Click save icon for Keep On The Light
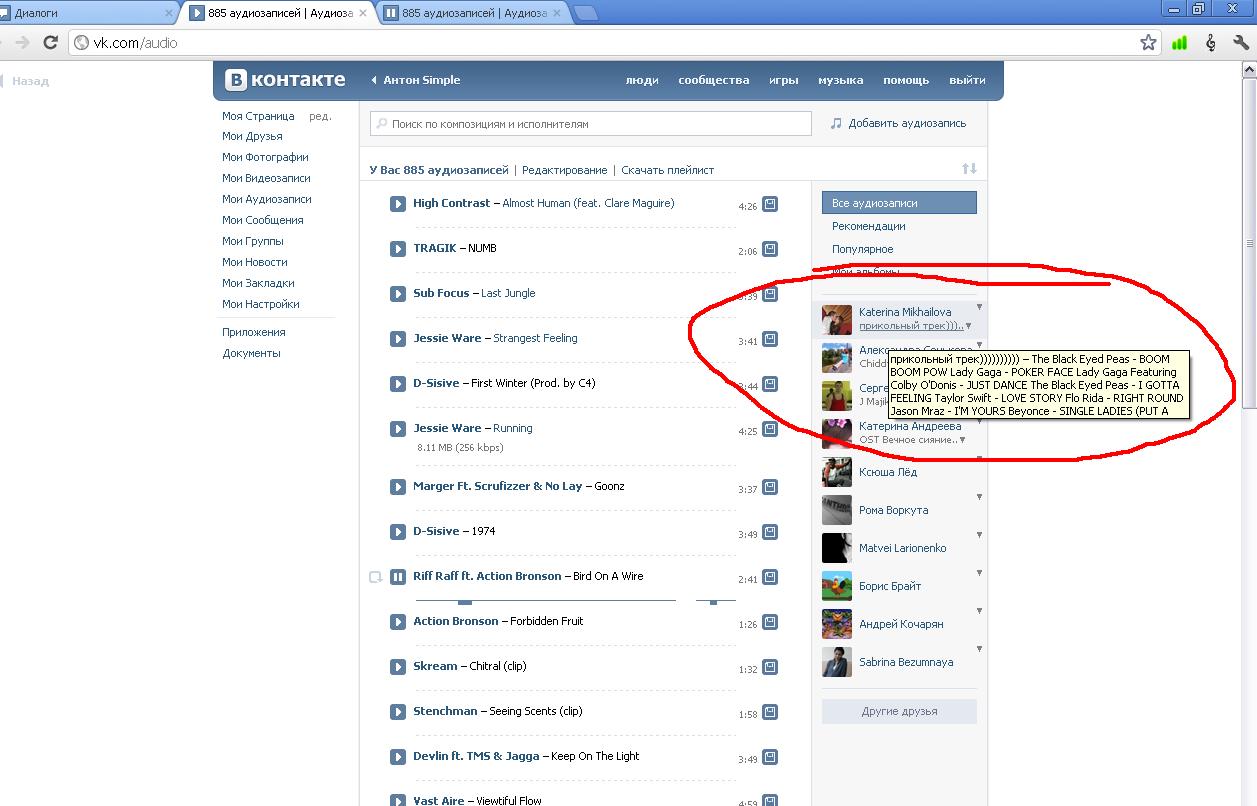This screenshot has height=806, width=1257. [770, 757]
